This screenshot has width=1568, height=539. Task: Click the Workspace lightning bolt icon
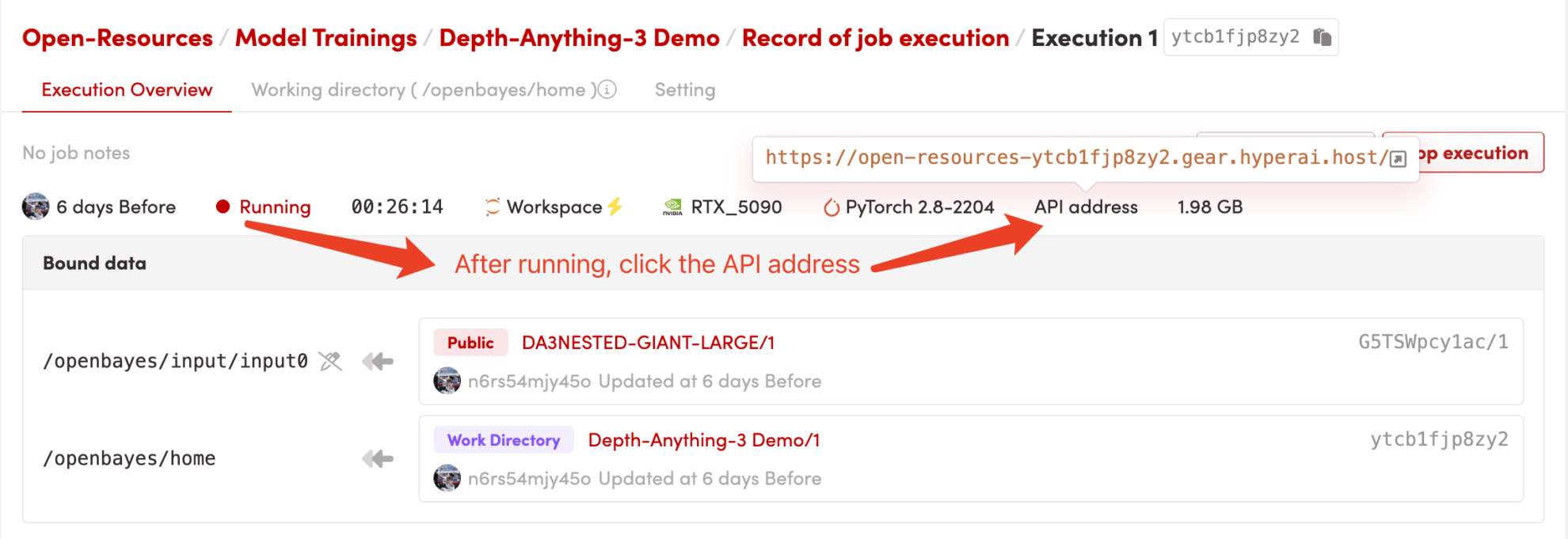point(615,207)
